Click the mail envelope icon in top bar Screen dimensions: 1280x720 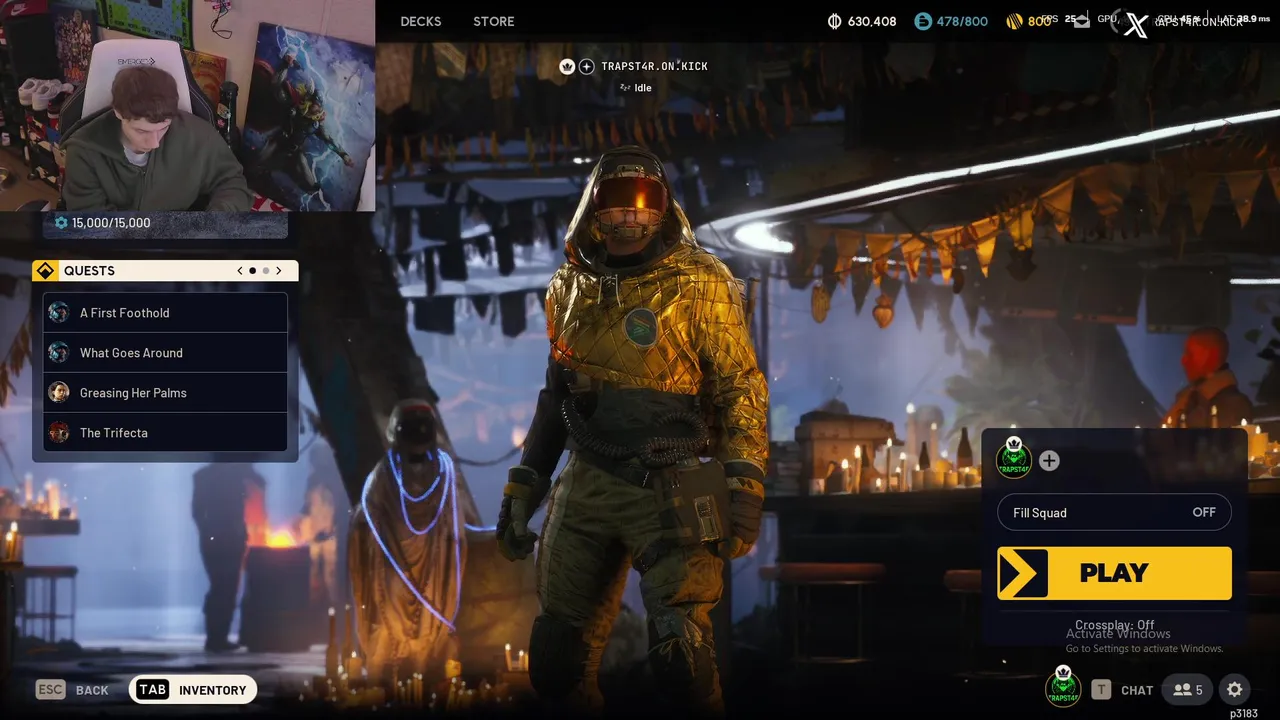pos(1081,22)
